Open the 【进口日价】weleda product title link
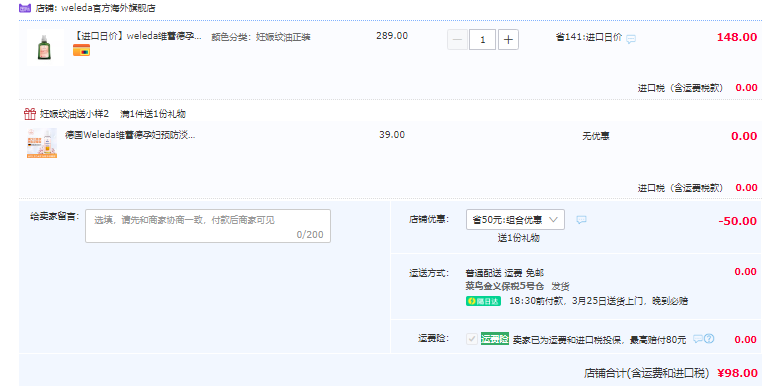Screen dimensions: 772x386 pos(137,36)
